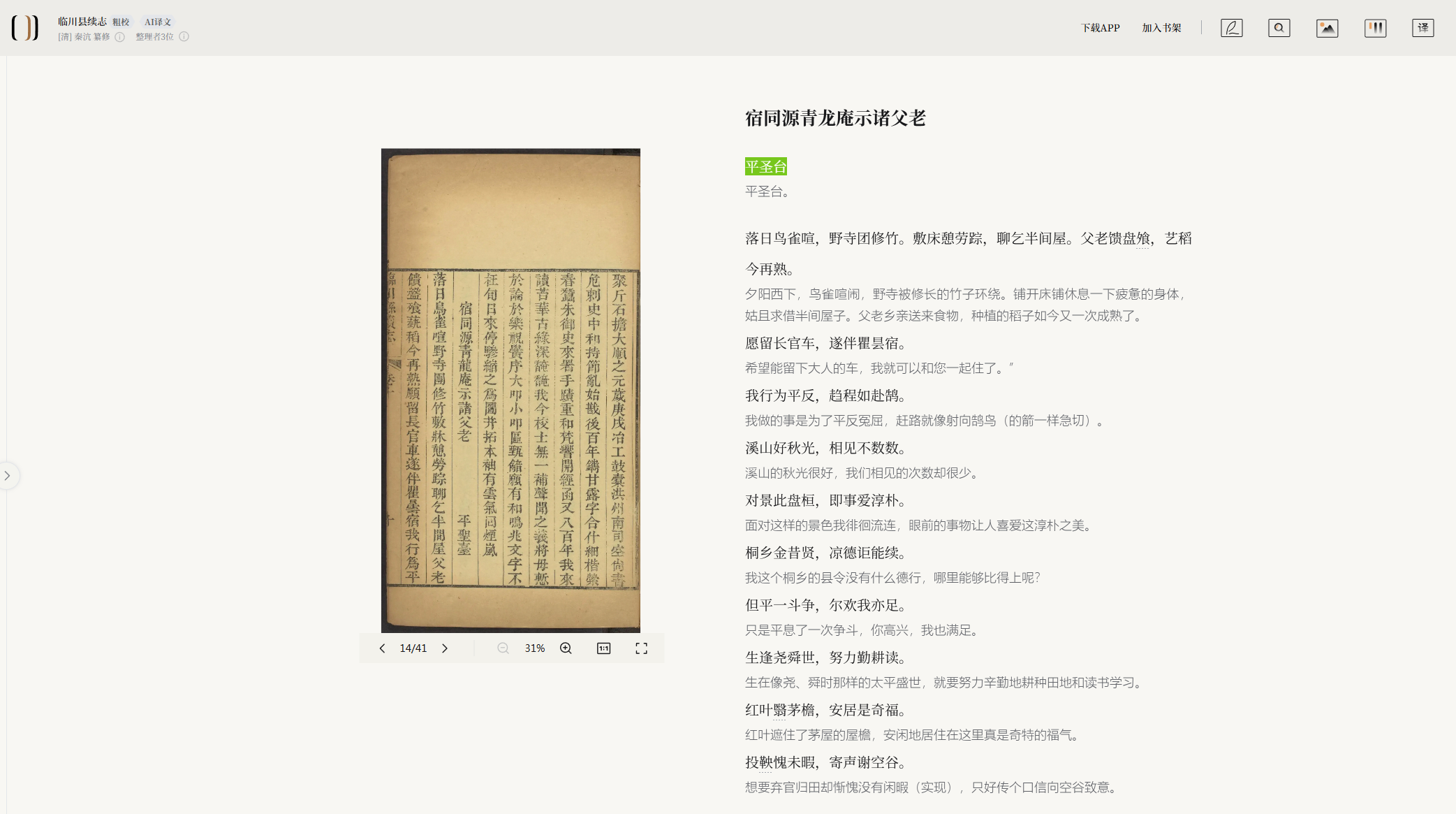Viewport: 1456px width, 814px height.
Task: Click the line 但平一斗争，尔欢我亦足。
Action: (x=828, y=605)
